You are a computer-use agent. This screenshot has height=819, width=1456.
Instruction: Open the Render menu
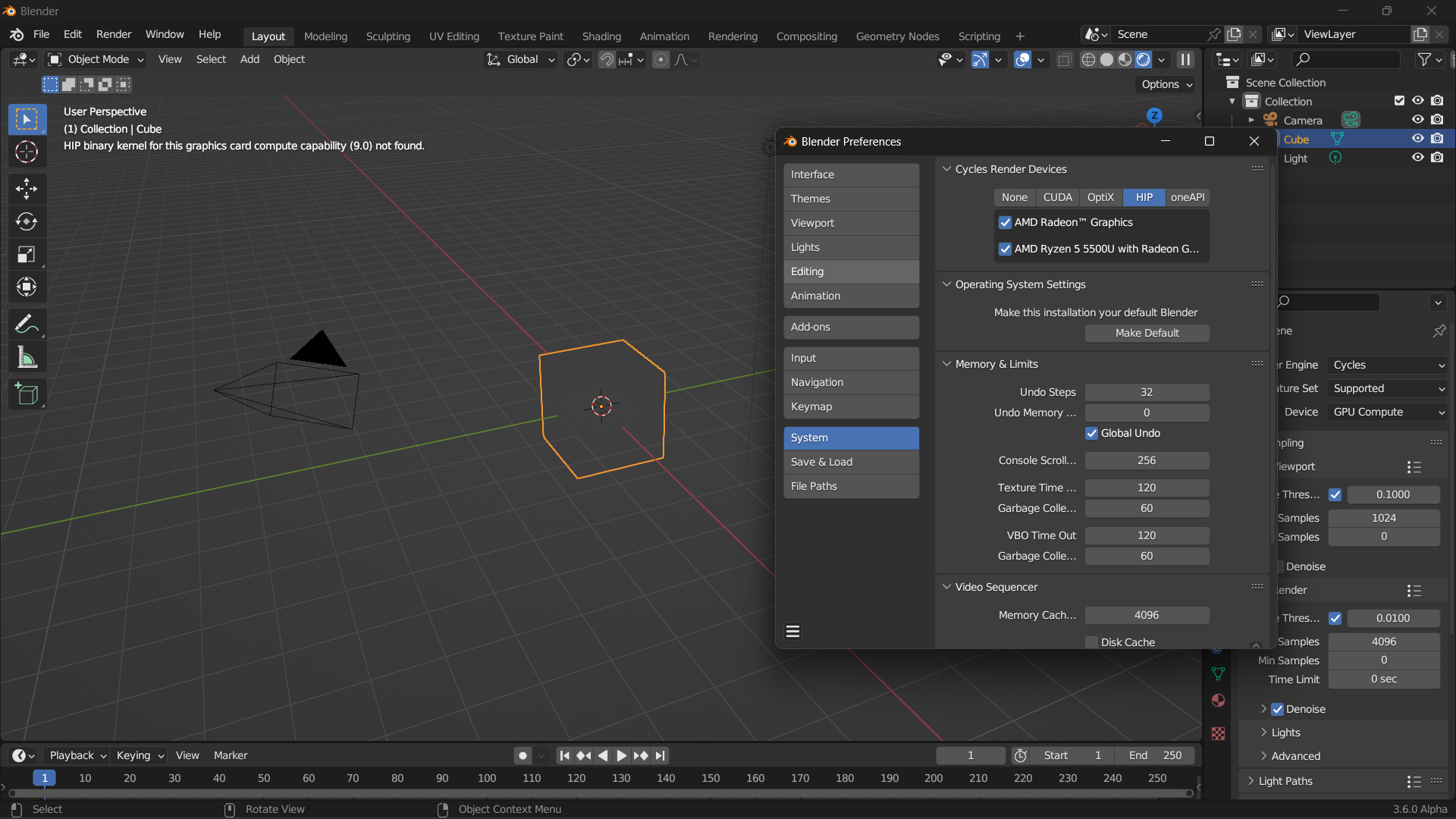click(114, 34)
